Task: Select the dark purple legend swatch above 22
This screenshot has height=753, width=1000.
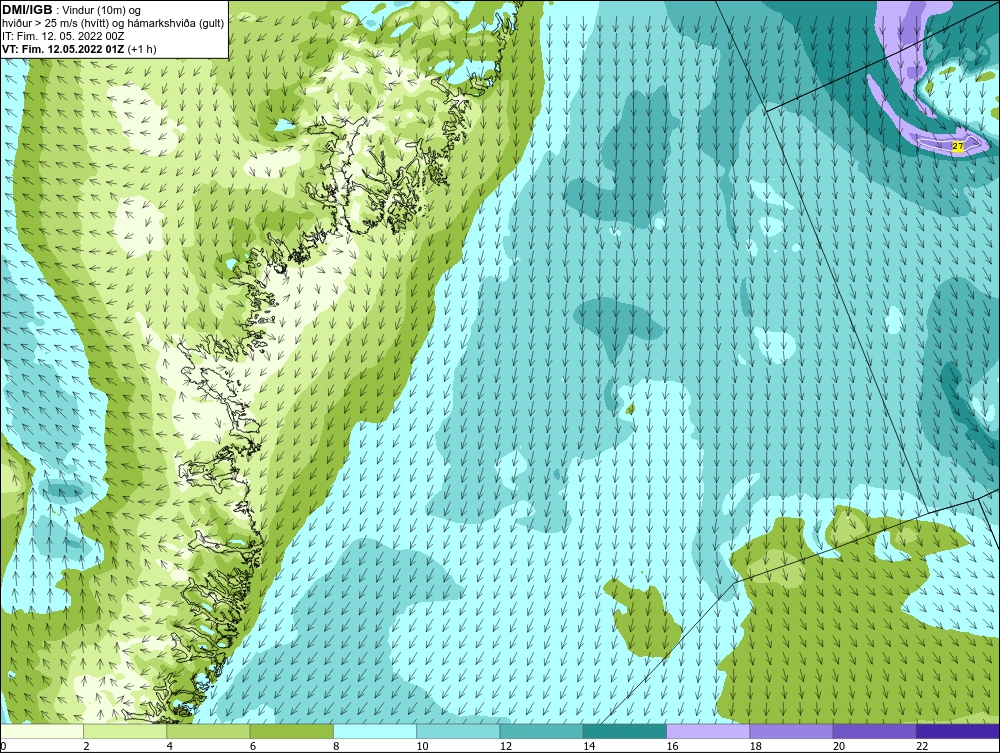Action: click(958, 731)
